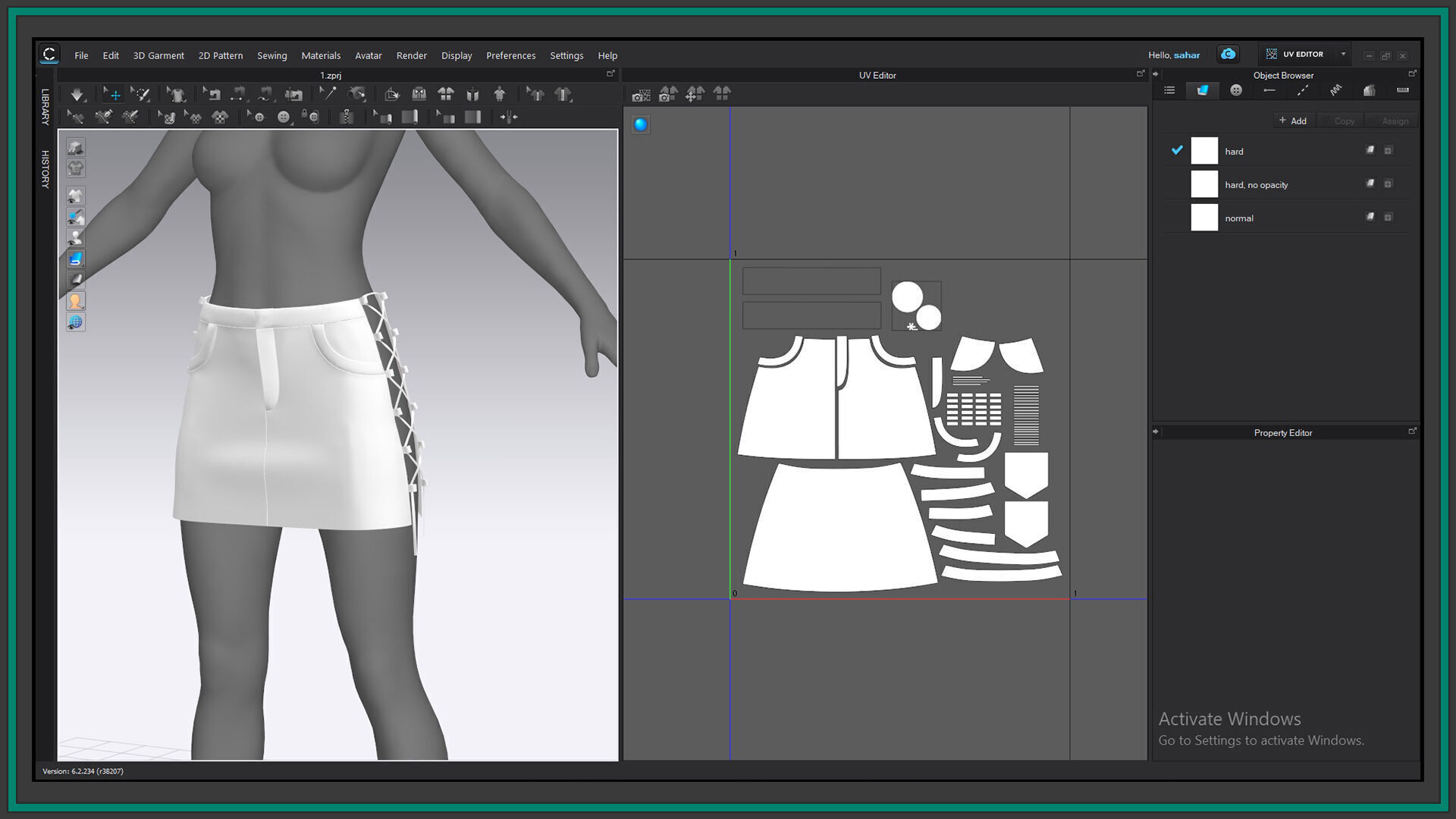Viewport: 1456px width, 819px height.
Task: Open the graded garments tab in Object Browser
Action: (x=1370, y=90)
